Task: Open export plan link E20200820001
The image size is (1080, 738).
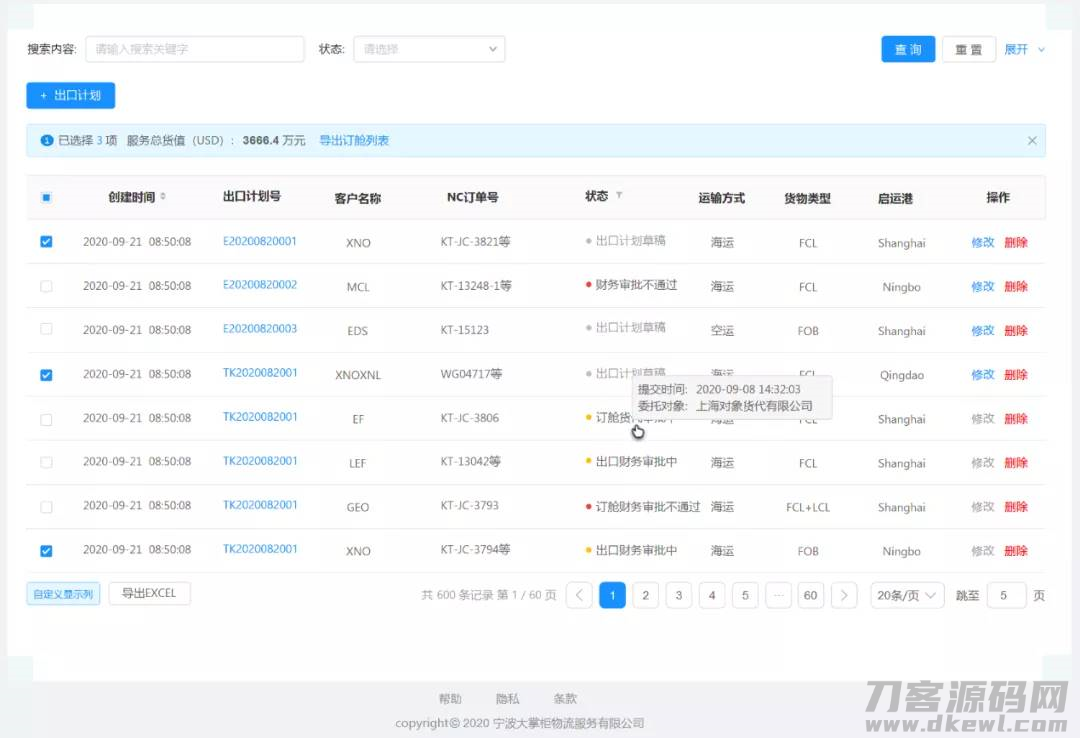Action: pyautogui.click(x=260, y=241)
